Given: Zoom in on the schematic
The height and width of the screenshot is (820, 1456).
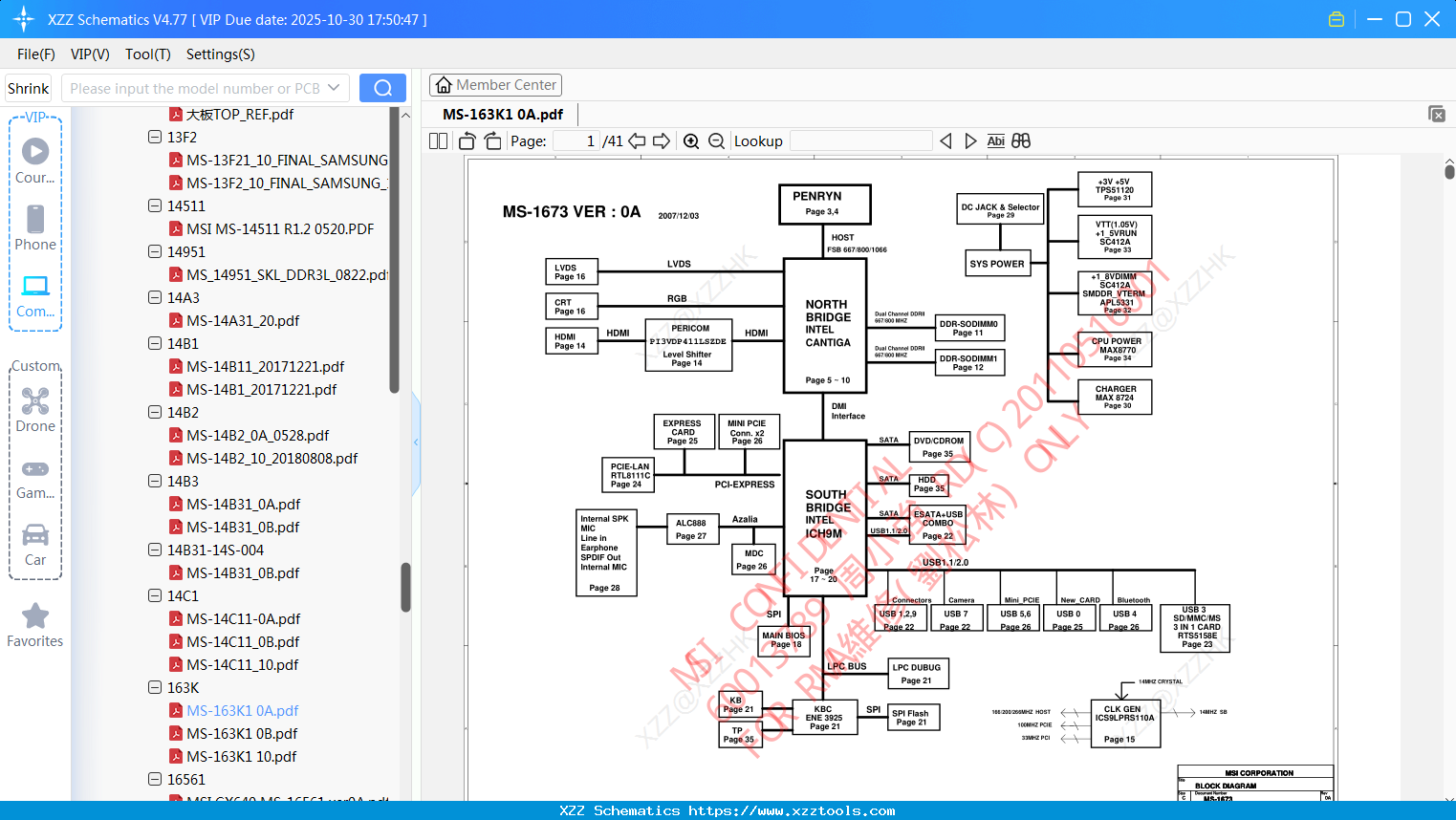Looking at the screenshot, I should pyautogui.click(x=691, y=141).
